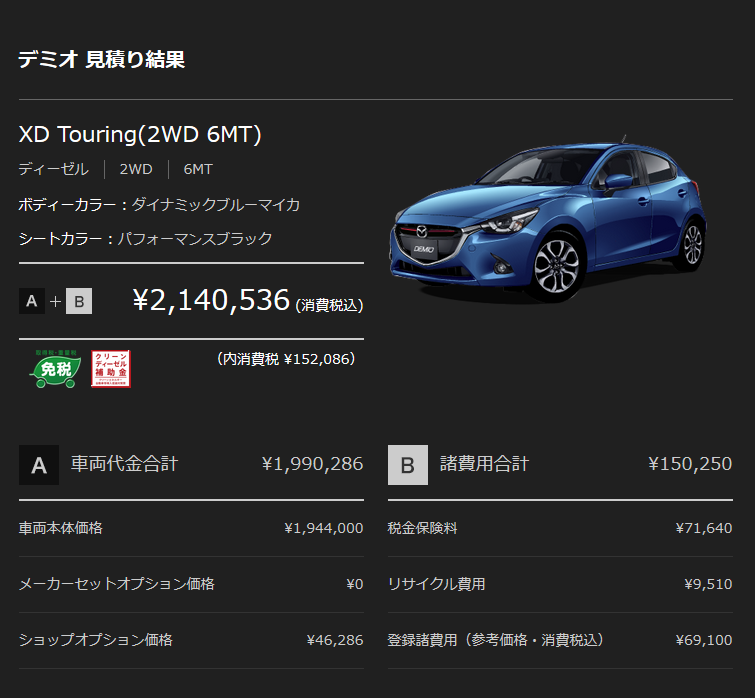The width and height of the screenshot is (755, 698).
Task: Click (内消費税 ¥152,086) text
Action: click(286, 359)
